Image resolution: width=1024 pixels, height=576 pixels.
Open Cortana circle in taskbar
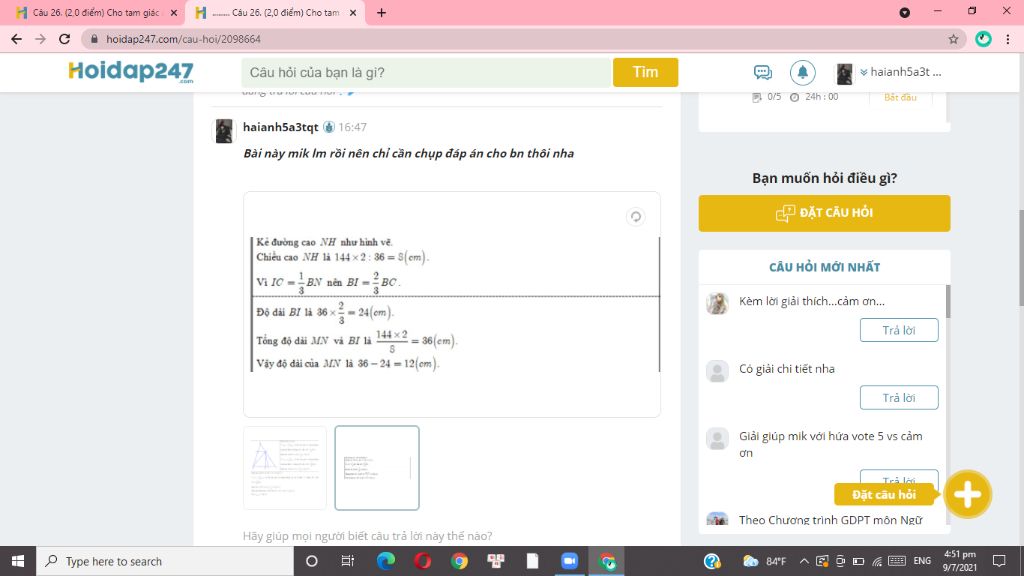[x=312, y=561]
